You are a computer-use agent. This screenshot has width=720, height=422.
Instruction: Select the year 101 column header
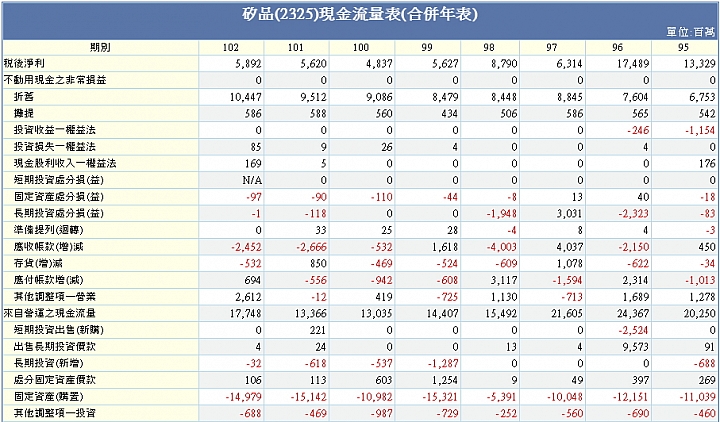pyautogui.click(x=296, y=47)
